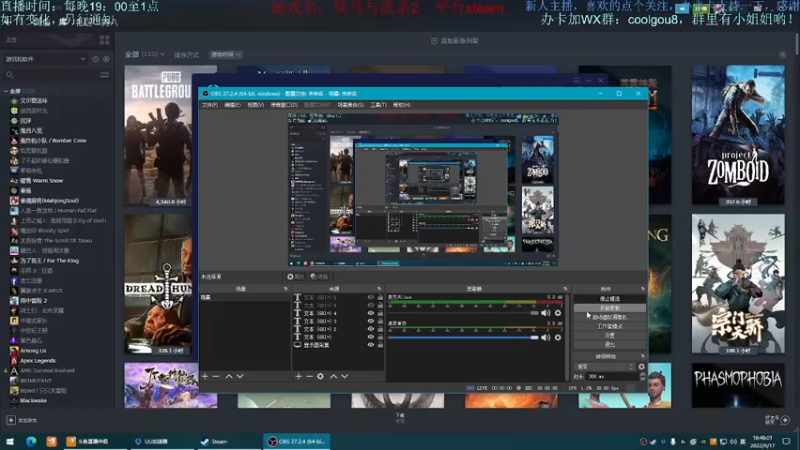This screenshot has width=800, height=450.
Task: Open the Microsoft Edge taskbar icon
Action: [x=31, y=441]
